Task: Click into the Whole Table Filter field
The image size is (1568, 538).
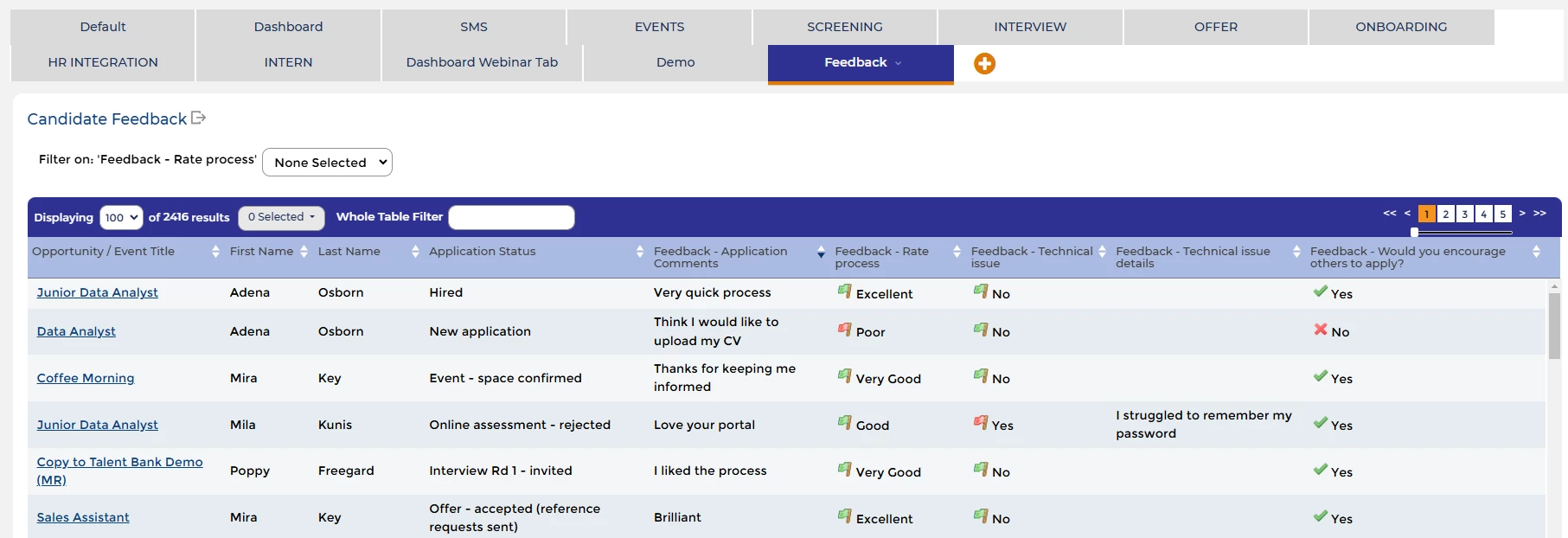Action: pyautogui.click(x=511, y=217)
